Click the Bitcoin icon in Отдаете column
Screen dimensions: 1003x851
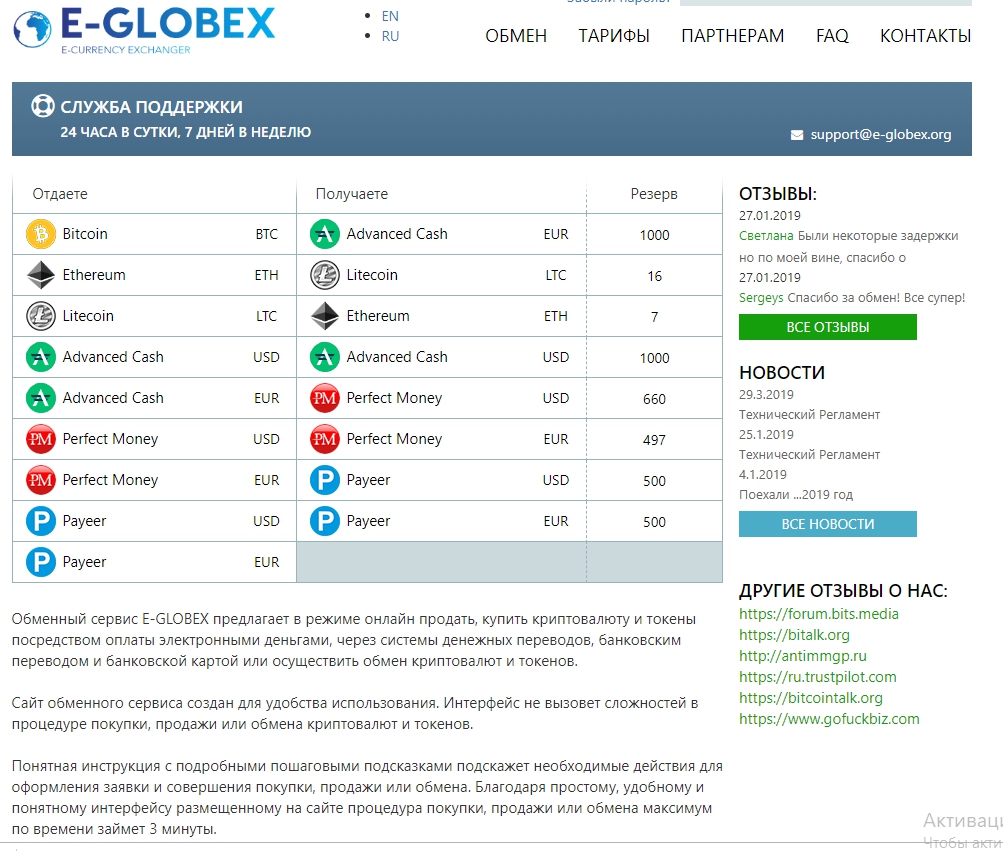[40, 234]
